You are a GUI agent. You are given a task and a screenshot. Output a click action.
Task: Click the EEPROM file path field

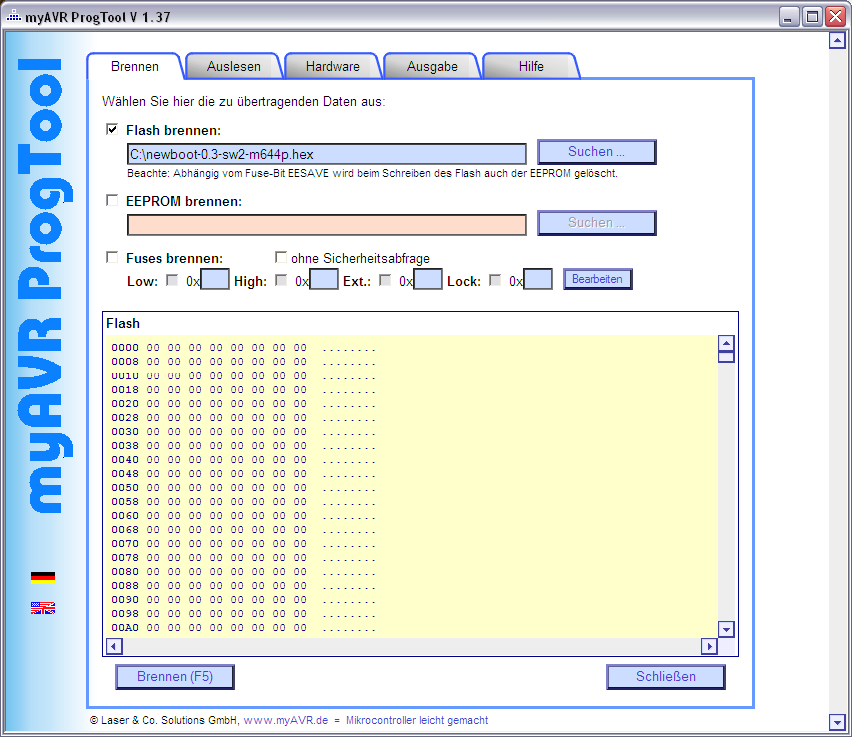tap(326, 224)
